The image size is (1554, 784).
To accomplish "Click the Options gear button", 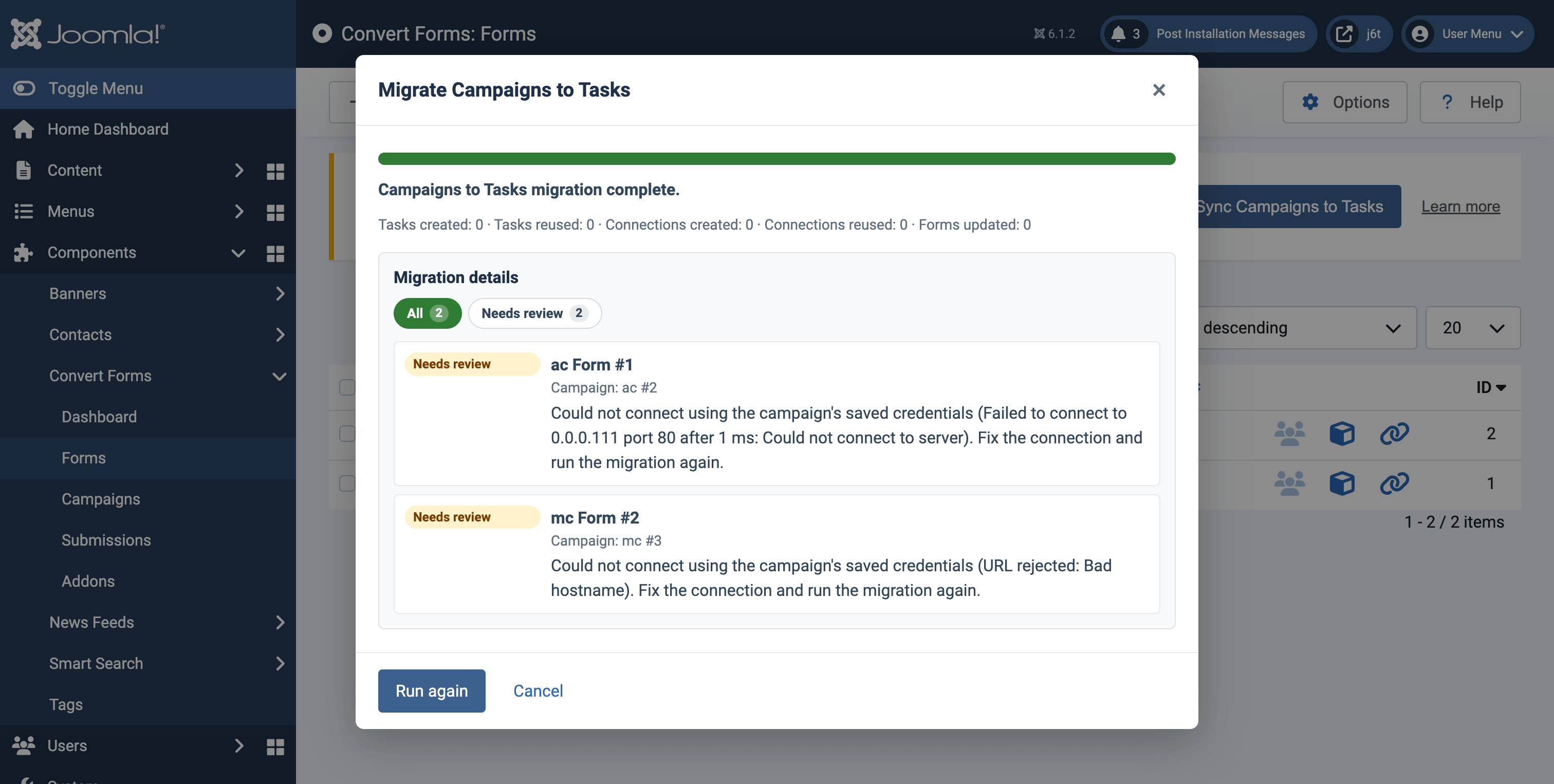I will [x=1345, y=102].
